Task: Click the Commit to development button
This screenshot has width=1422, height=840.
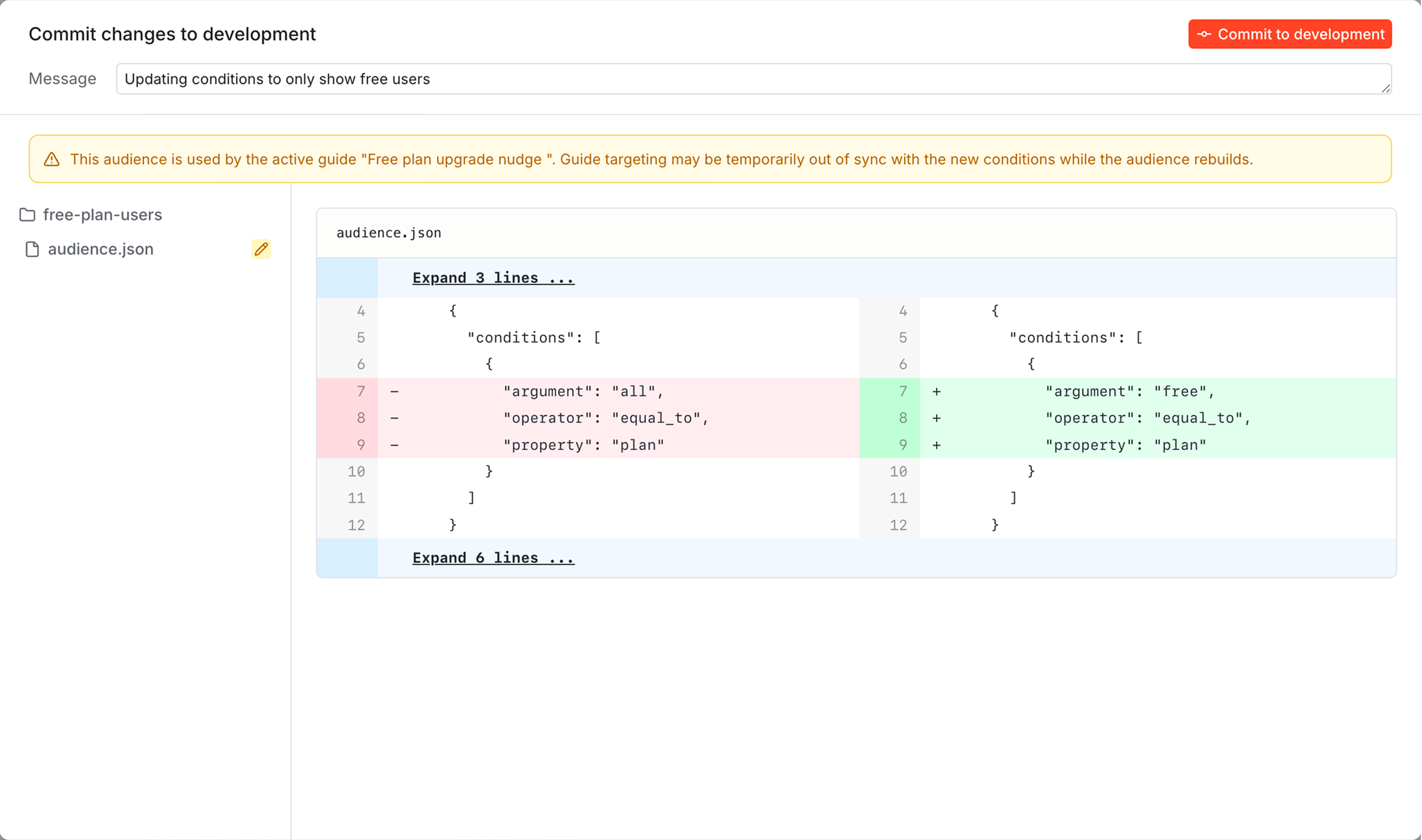Action: click(1291, 34)
